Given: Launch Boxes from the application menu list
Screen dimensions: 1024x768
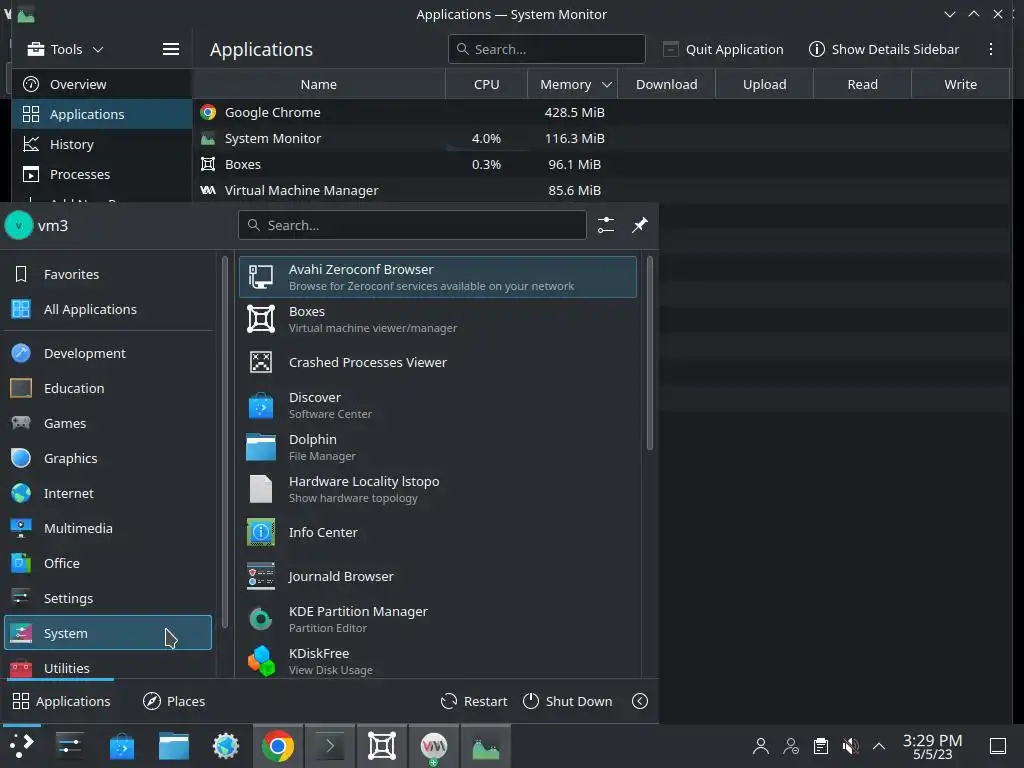Looking at the screenshot, I should pyautogui.click(x=438, y=319).
